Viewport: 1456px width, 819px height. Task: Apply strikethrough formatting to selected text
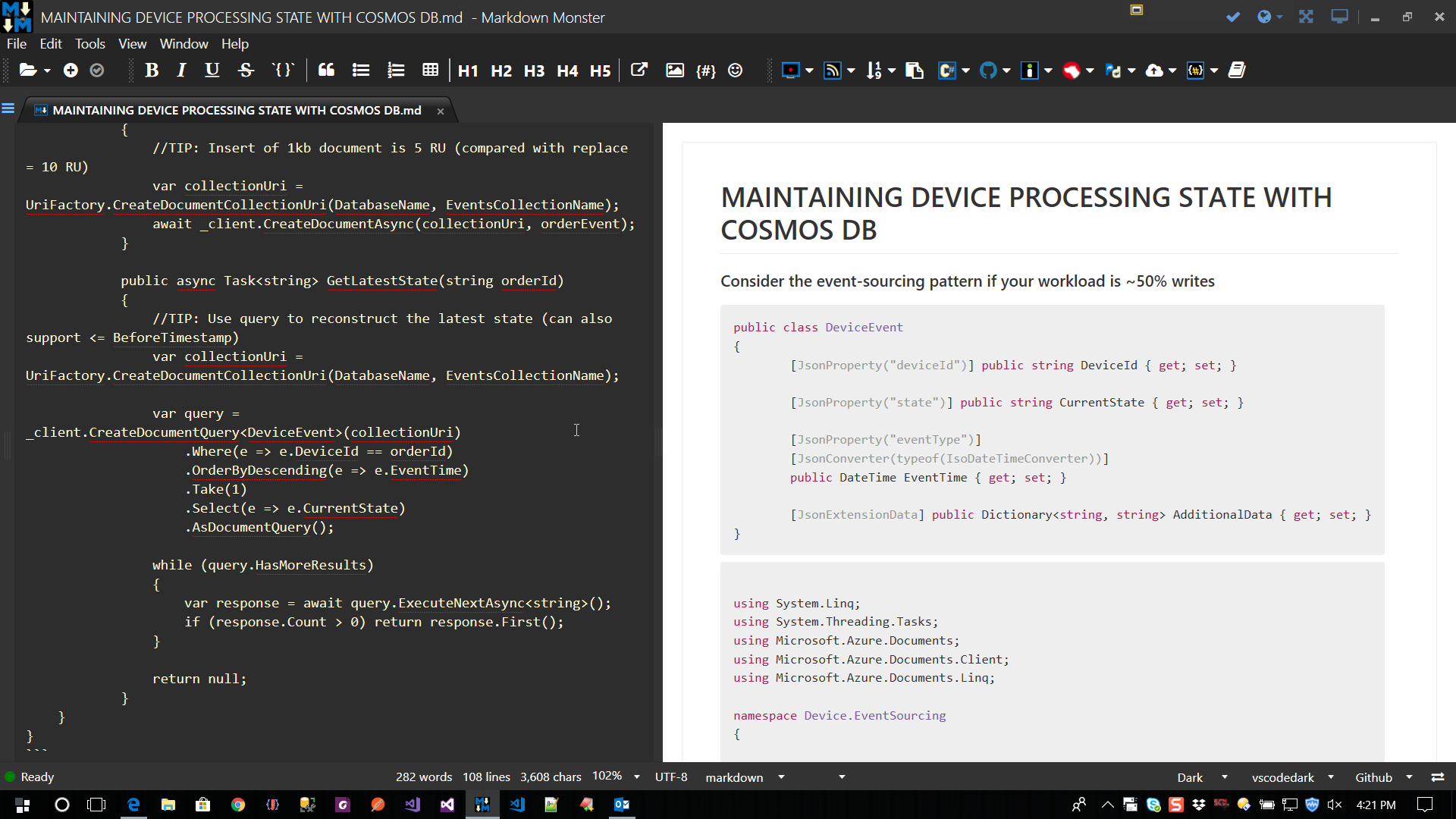click(246, 70)
